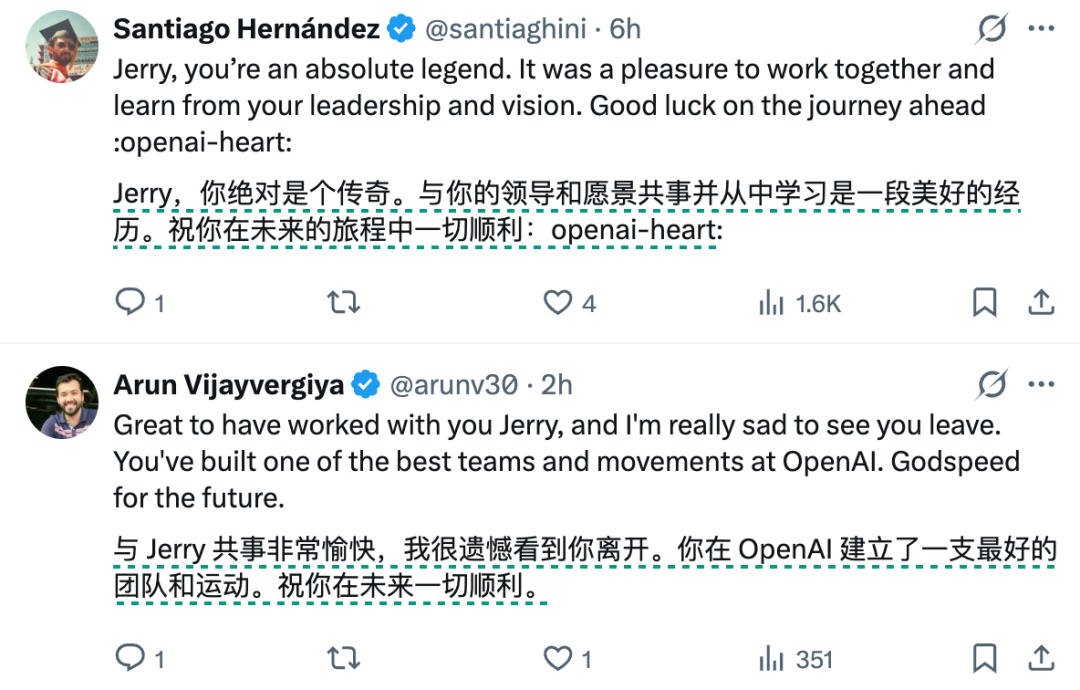Screen dimensions: 1080x690
Task: Like Santiago Hernández's tweet
Action: click(557, 302)
